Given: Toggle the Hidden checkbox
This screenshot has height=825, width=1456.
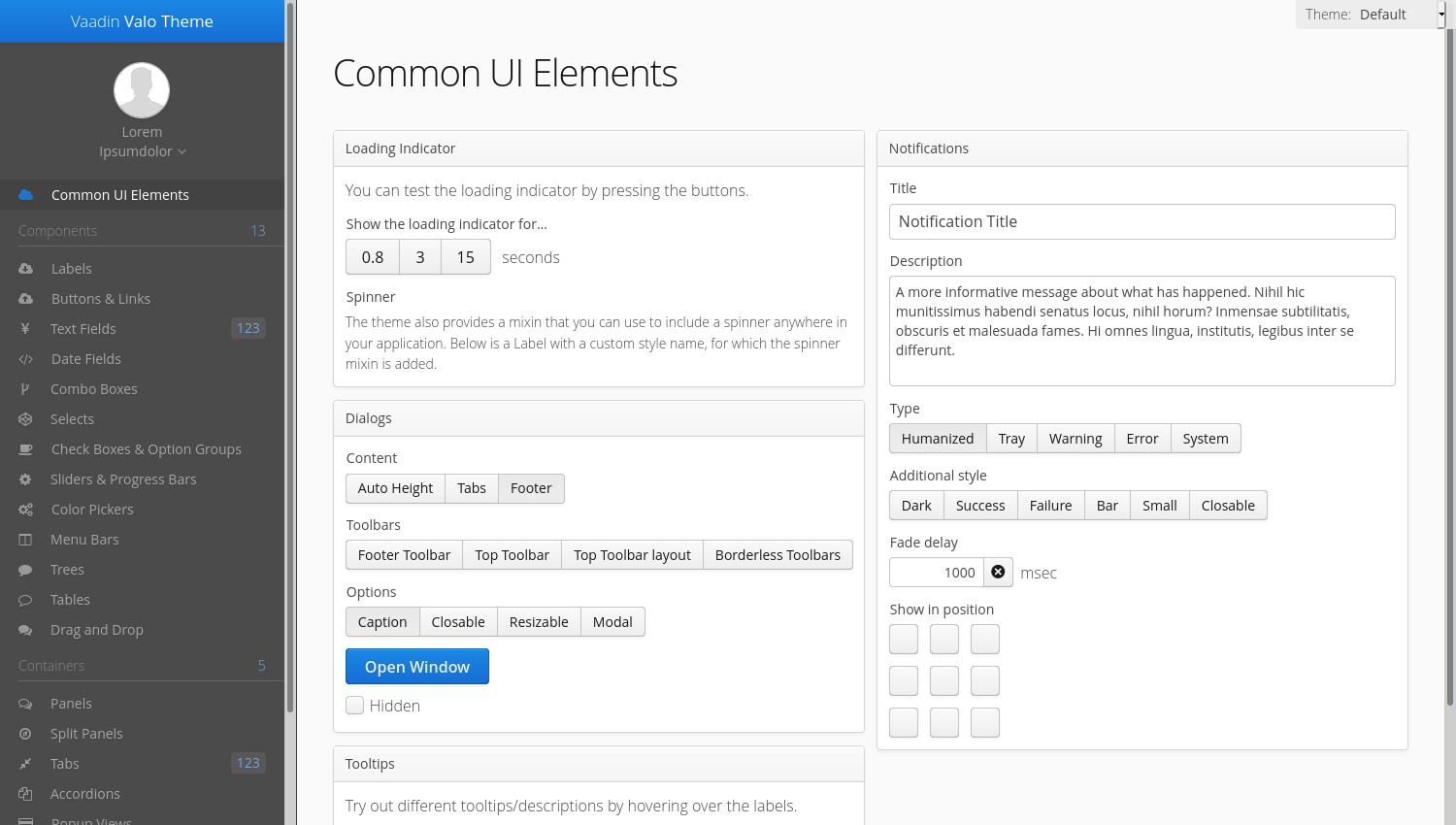Looking at the screenshot, I should coord(355,706).
